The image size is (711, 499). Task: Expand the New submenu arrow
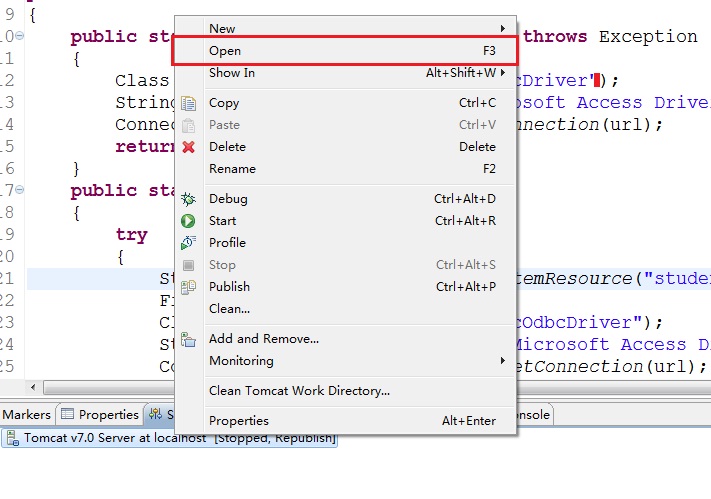coord(502,29)
